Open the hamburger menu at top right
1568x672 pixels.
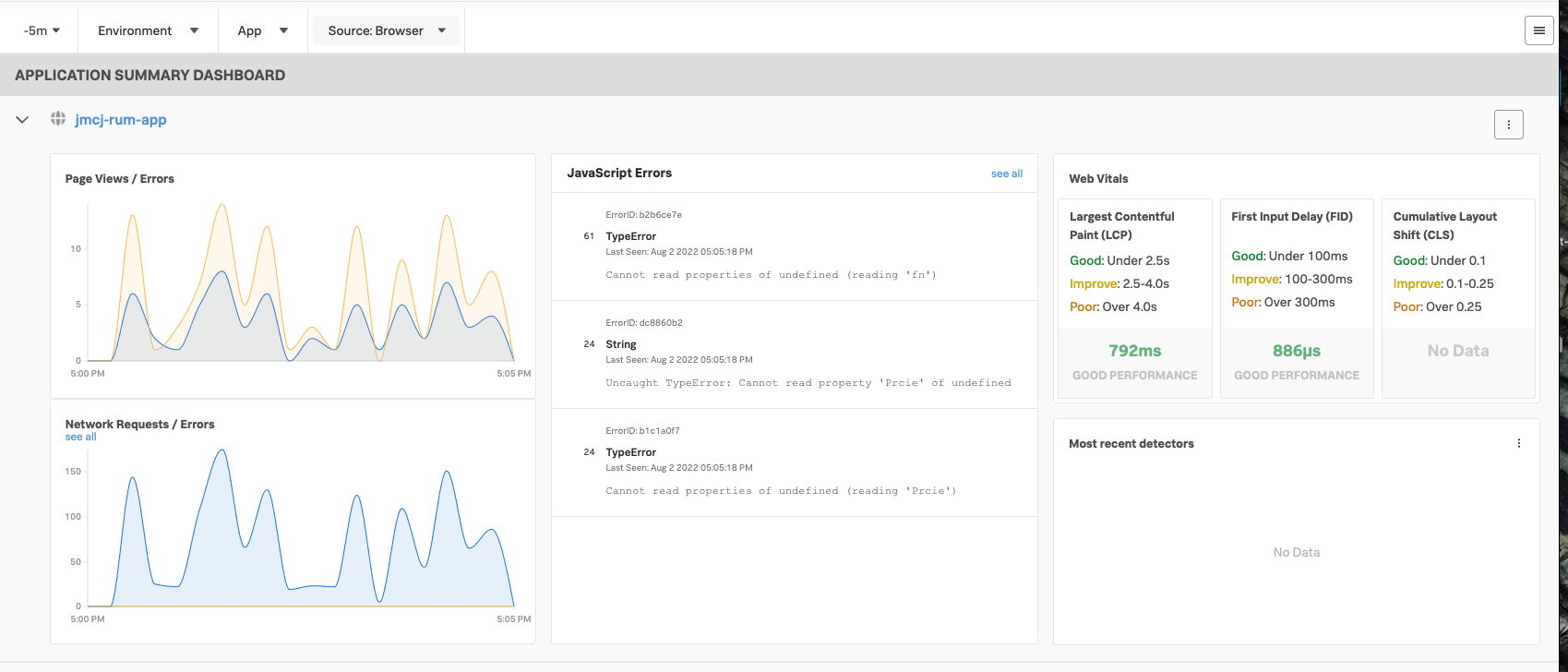pyautogui.click(x=1538, y=30)
